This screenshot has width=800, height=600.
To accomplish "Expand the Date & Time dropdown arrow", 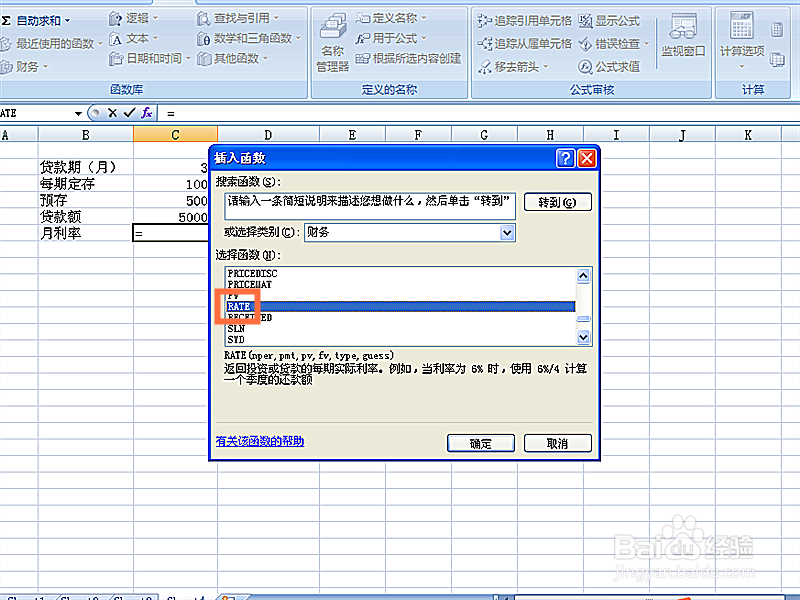I will (x=188, y=59).
